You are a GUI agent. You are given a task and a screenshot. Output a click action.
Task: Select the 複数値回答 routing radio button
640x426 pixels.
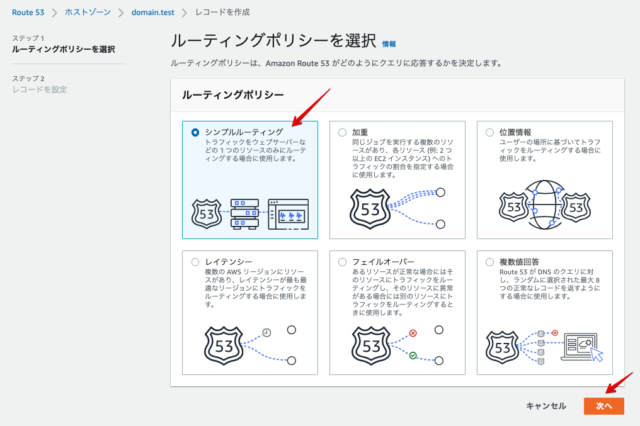click(x=489, y=262)
